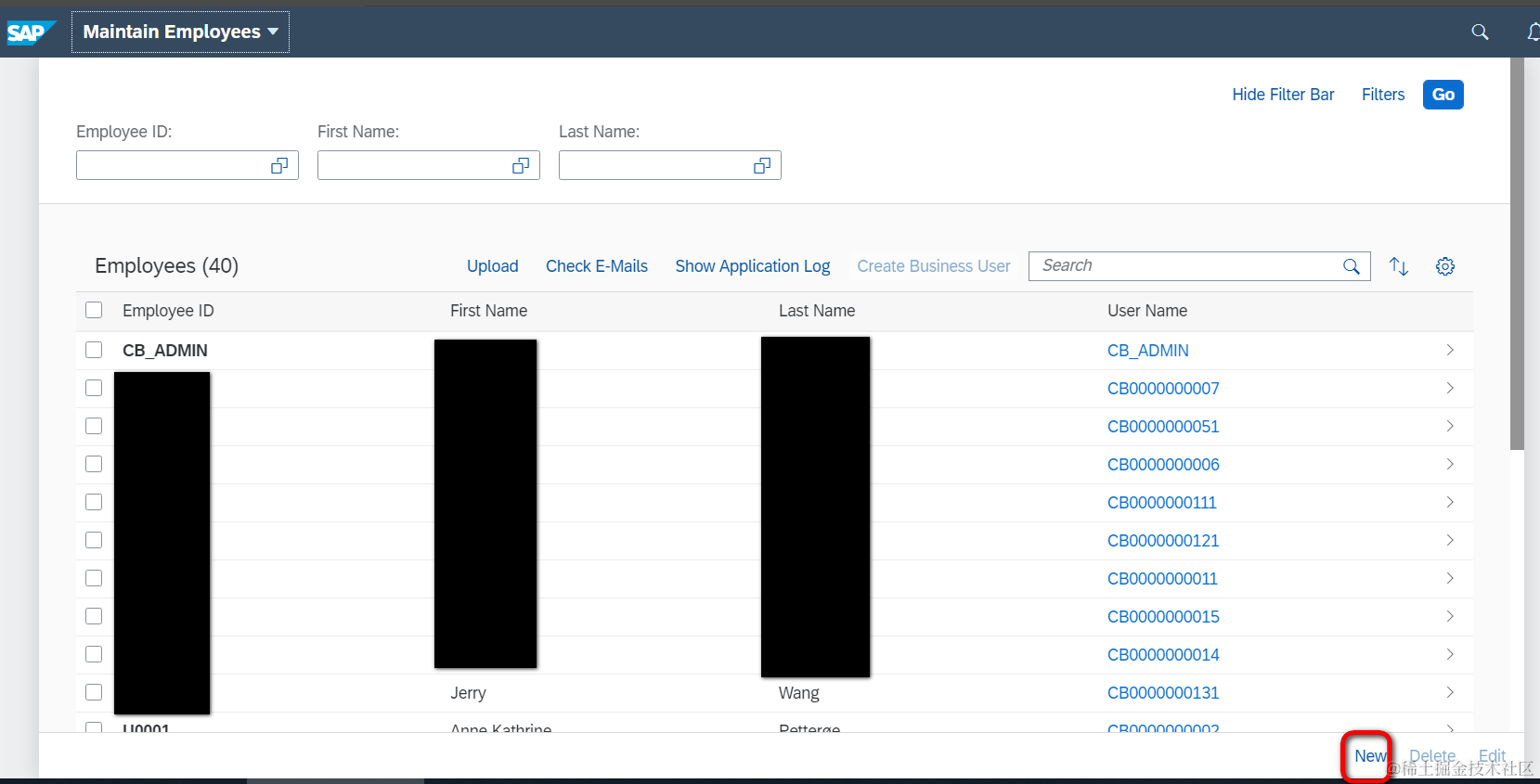
Task: Open user name link CB0000000015
Action: point(1163,617)
